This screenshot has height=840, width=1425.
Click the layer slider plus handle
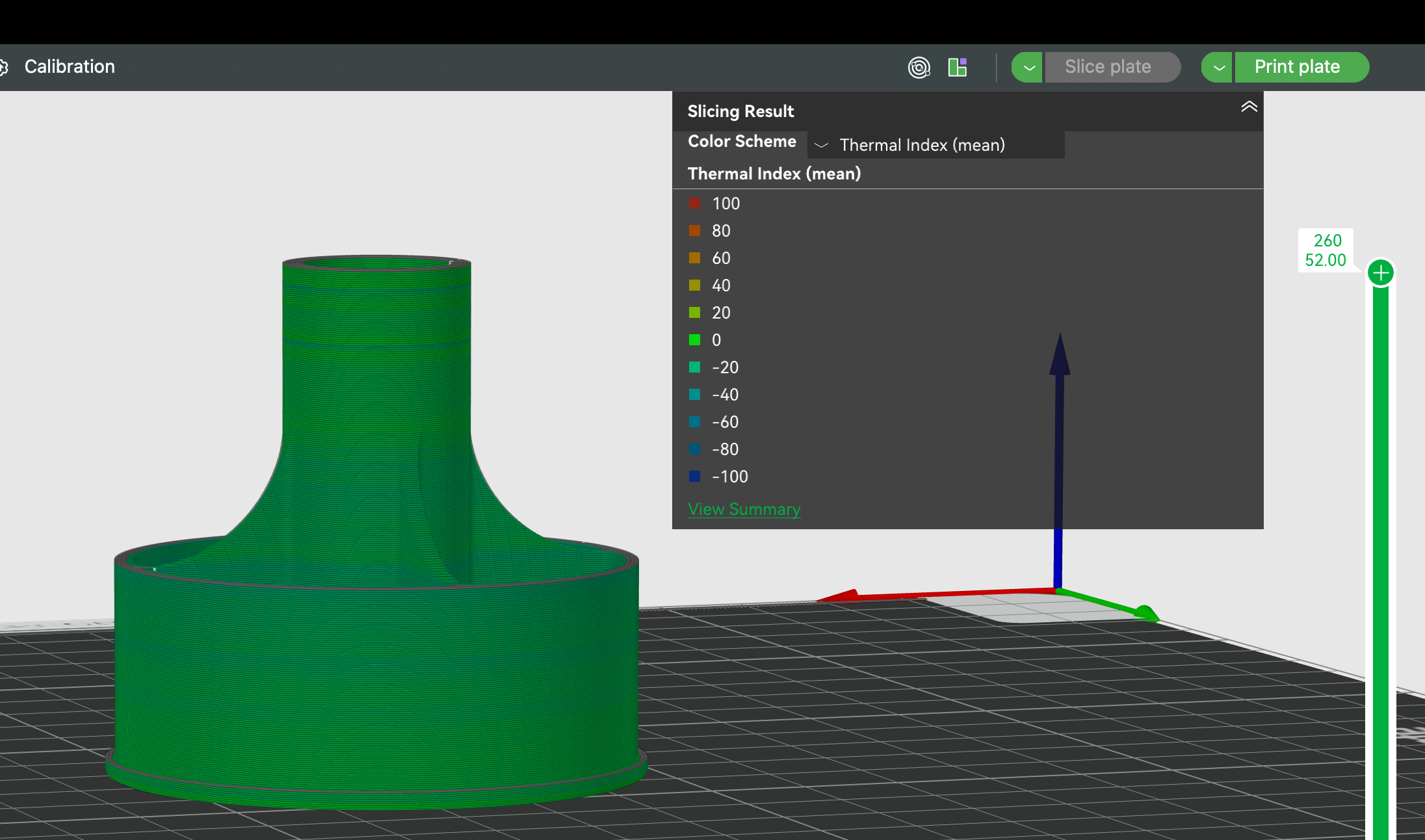click(x=1381, y=272)
